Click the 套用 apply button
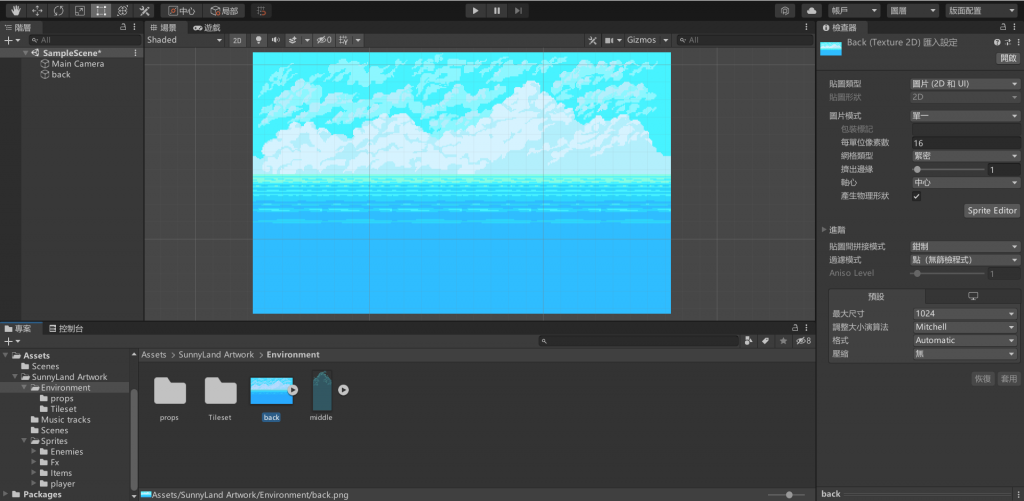The image size is (1024, 501). [x=1009, y=379]
